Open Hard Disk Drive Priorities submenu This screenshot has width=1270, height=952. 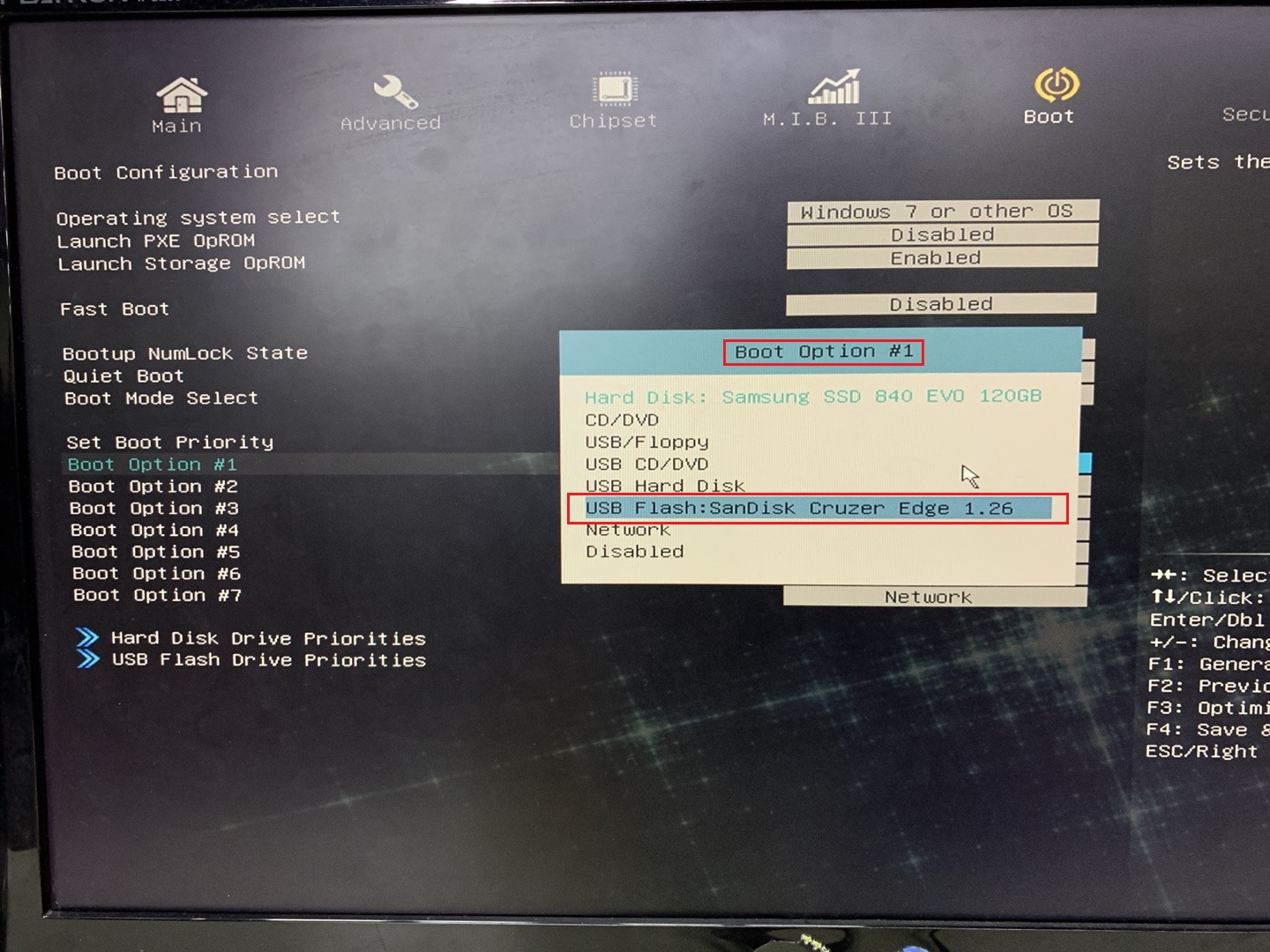pos(268,638)
